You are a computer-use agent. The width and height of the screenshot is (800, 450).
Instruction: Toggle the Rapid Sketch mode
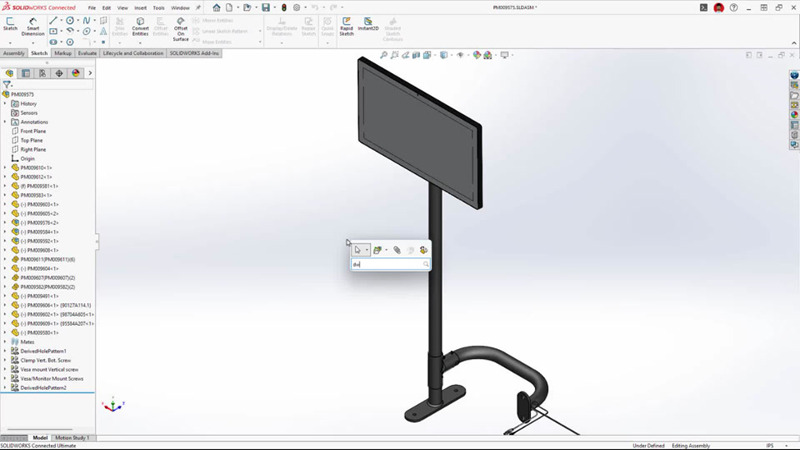tap(346, 26)
